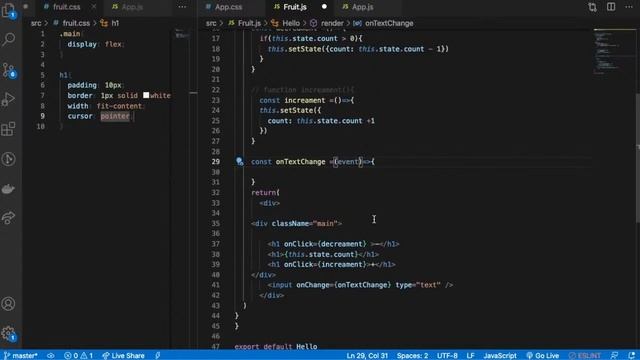Screen dimensions: 640x360
Task: Click the vertical scrollbar of Fruit.js editor
Action: pyautogui.click(x=637, y=158)
